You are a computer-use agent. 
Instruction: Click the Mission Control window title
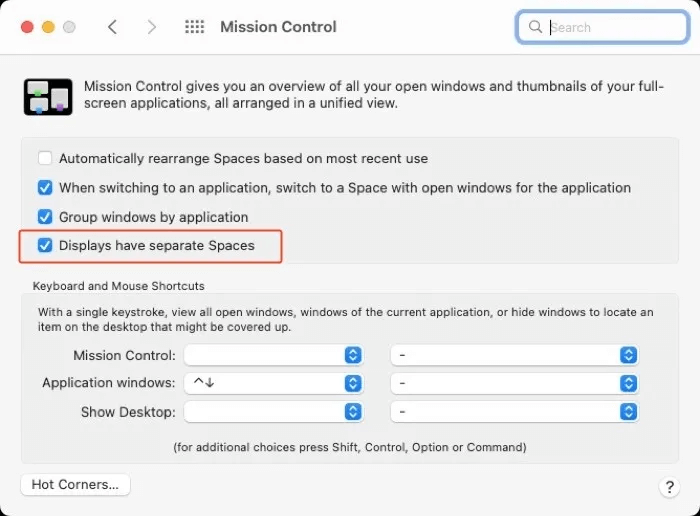point(278,27)
